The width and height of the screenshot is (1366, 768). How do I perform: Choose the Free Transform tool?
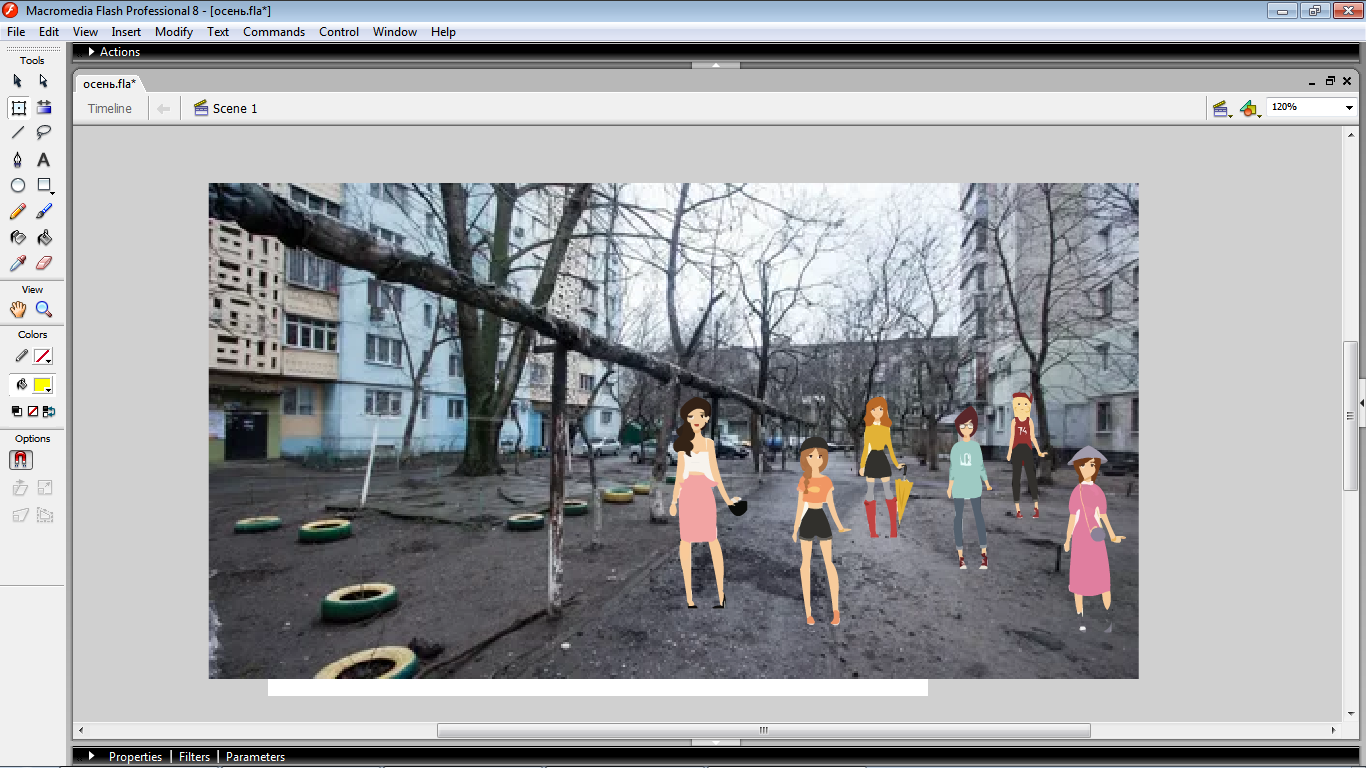[x=18, y=107]
